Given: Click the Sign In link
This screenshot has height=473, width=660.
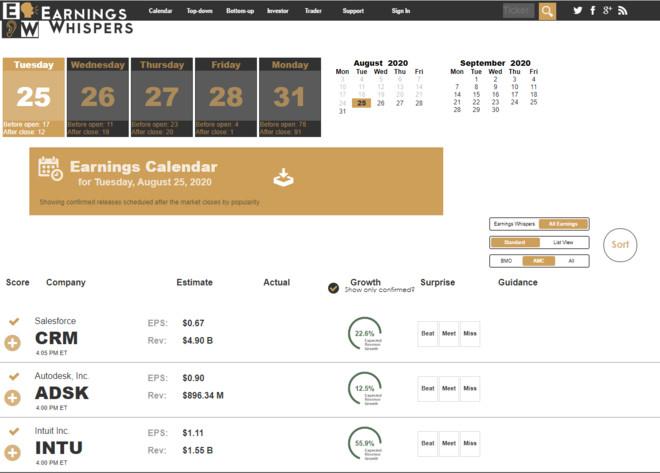Looking at the screenshot, I should 401,11.
